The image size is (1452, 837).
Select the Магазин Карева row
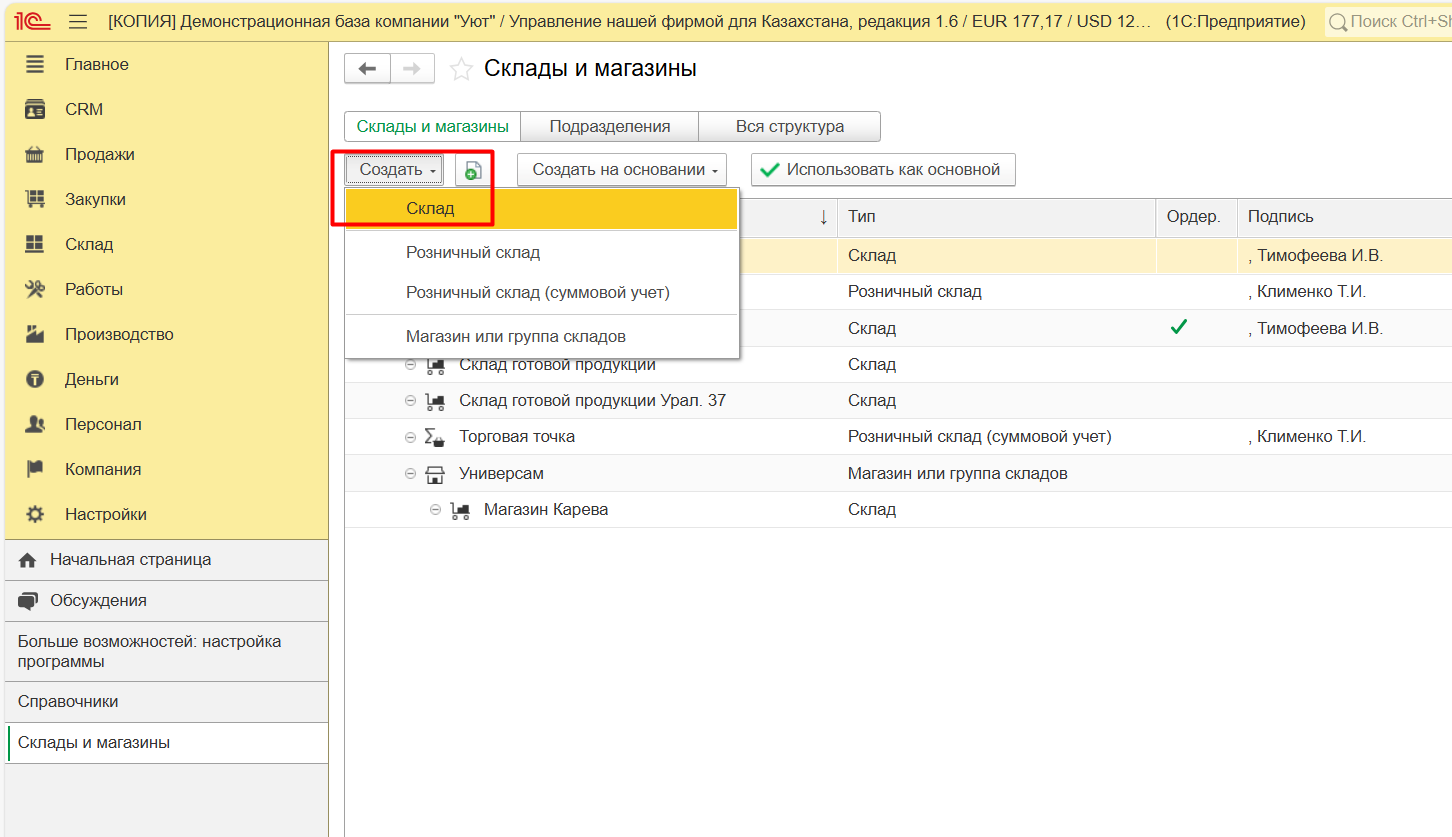[x=545, y=509]
